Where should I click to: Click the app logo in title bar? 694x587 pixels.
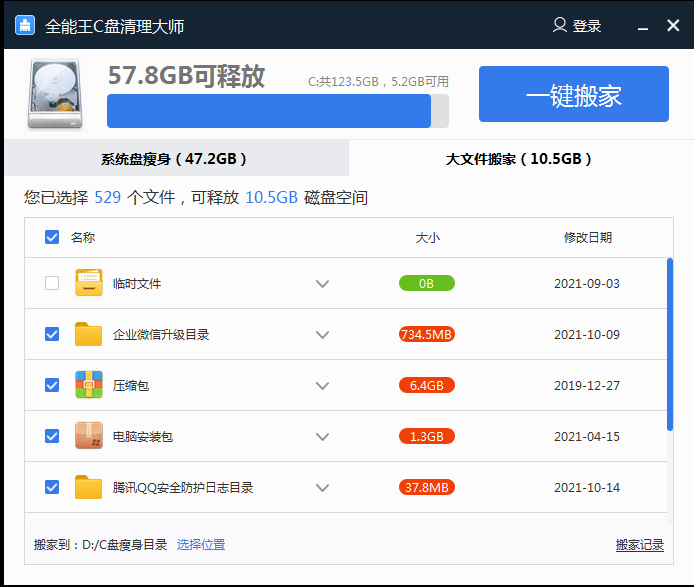(x=25, y=26)
